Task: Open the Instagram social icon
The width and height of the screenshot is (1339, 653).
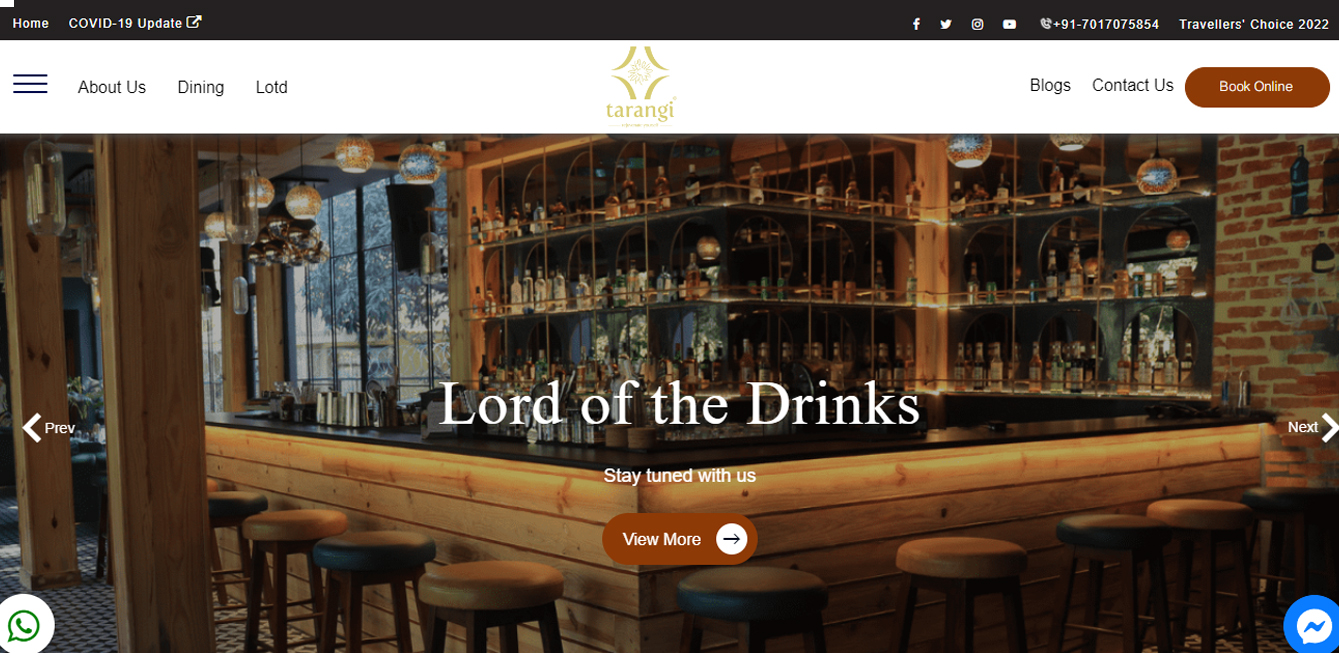Action: click(978, 24)
